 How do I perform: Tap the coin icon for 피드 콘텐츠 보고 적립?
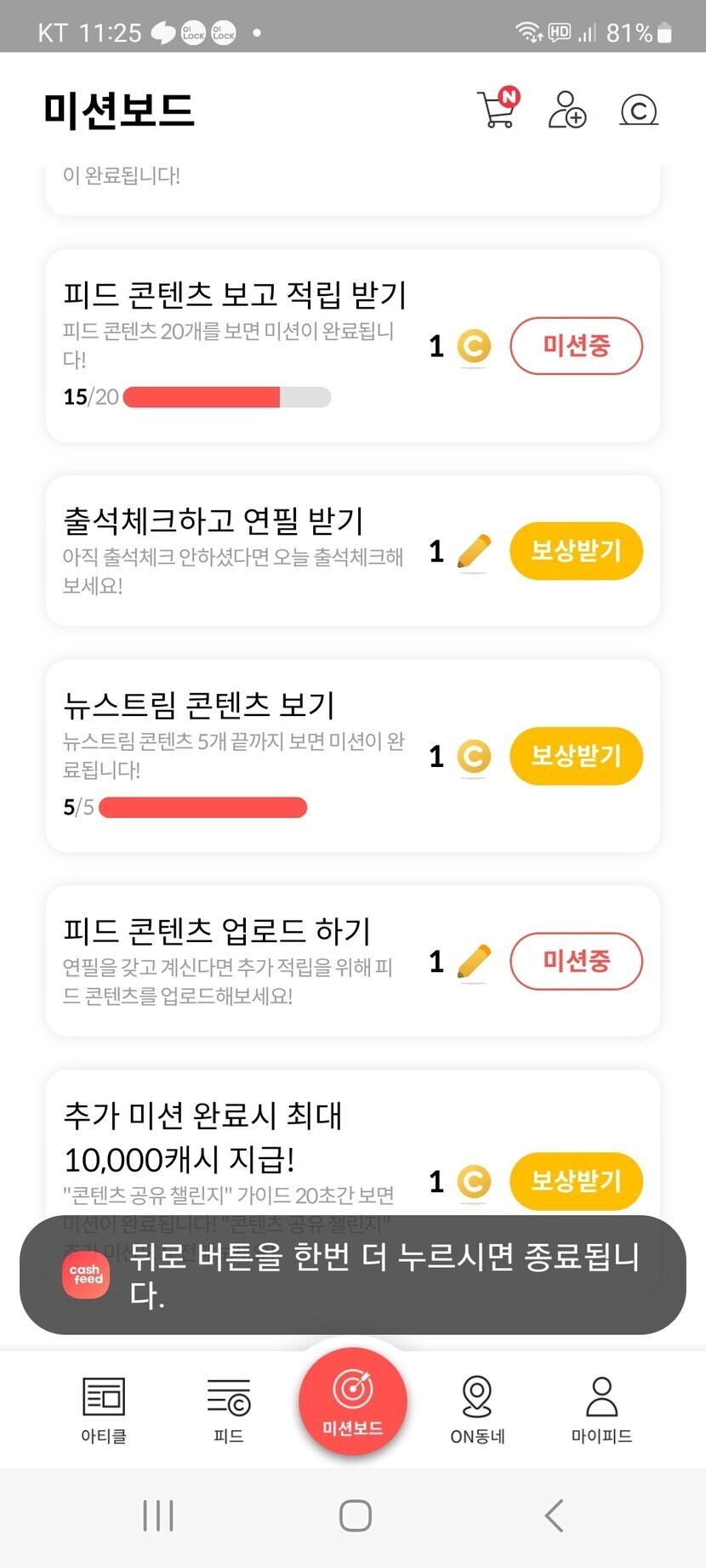(x=474, y=346)
